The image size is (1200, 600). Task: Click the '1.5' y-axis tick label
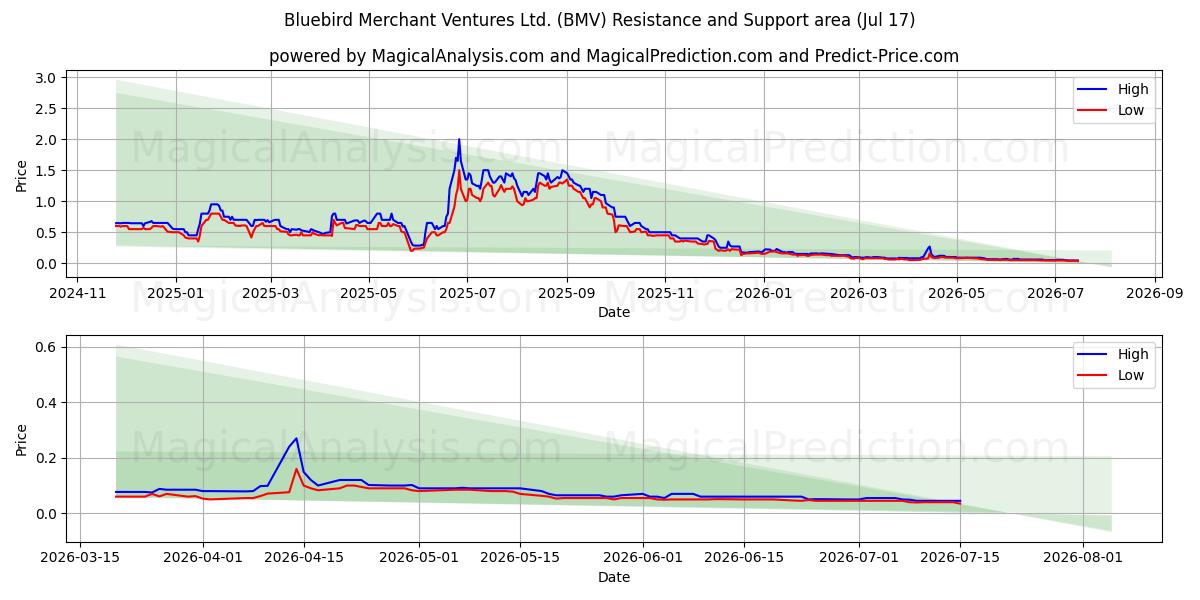(45, 171)
